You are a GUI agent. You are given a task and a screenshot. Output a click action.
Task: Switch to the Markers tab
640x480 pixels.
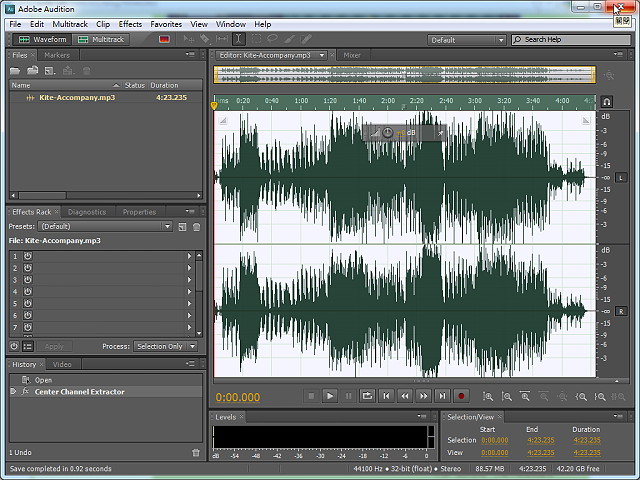click(x=57, y=55)
